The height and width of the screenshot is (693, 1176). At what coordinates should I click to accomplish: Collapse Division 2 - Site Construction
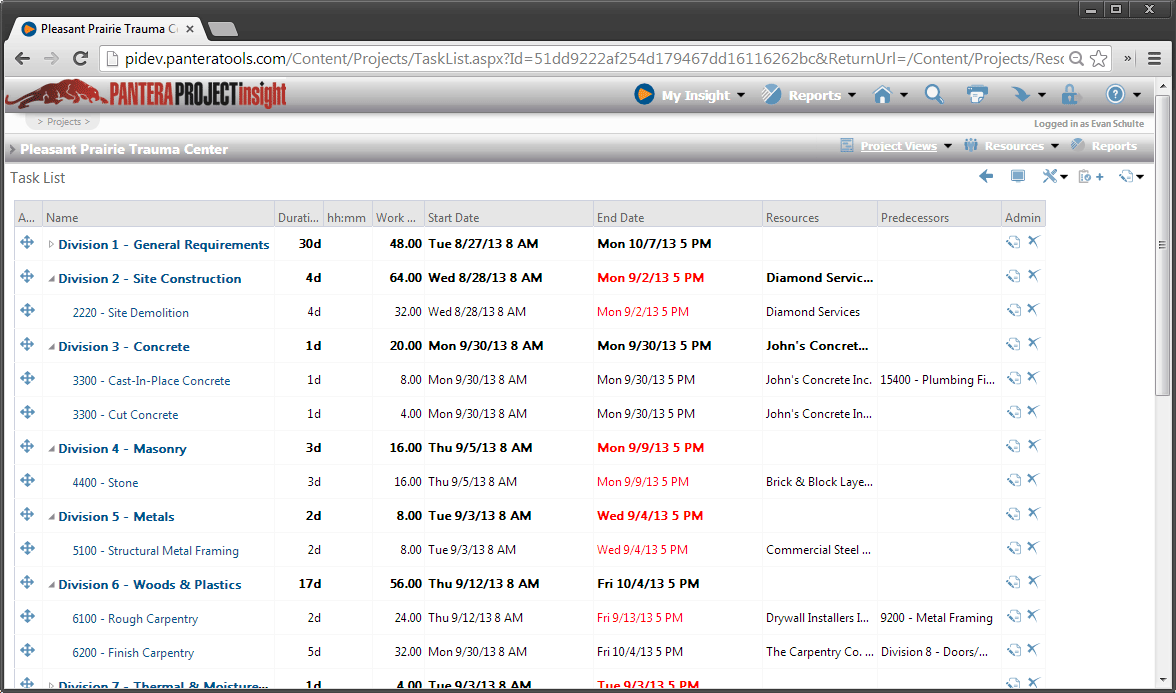(51, 279)
